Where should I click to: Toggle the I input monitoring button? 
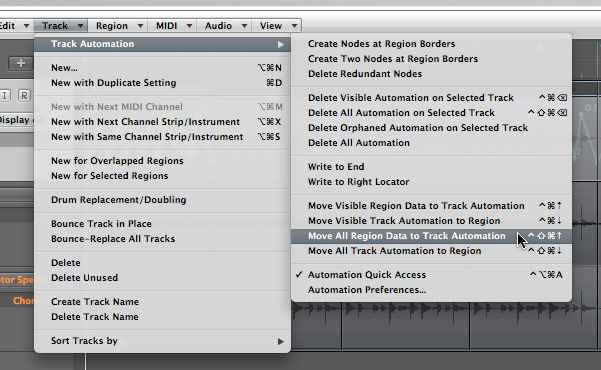pyautogui.click(x=5, y=95)
